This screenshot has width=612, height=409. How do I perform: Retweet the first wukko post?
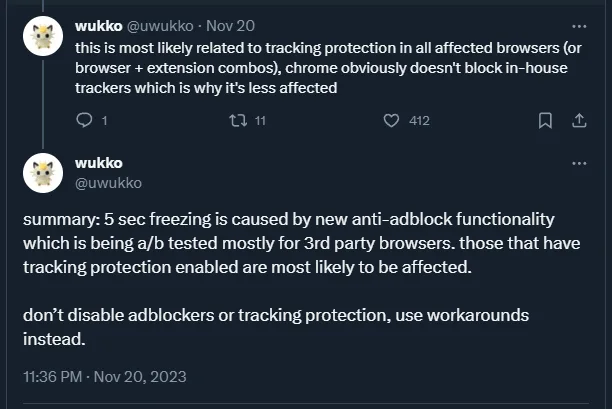tap(237, 120)
